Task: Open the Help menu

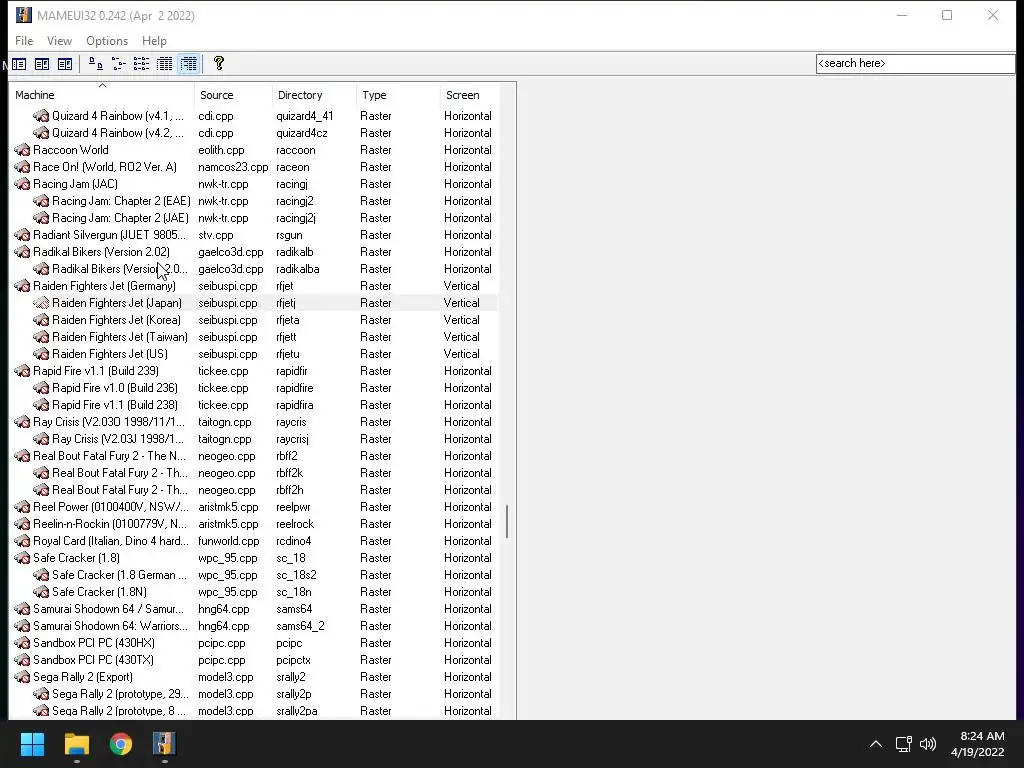Action: (x=154, y=40)
